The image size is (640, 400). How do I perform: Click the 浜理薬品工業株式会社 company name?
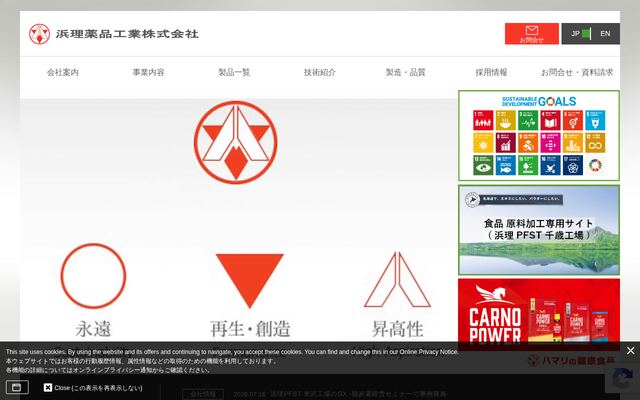click(x=127, y=34)
